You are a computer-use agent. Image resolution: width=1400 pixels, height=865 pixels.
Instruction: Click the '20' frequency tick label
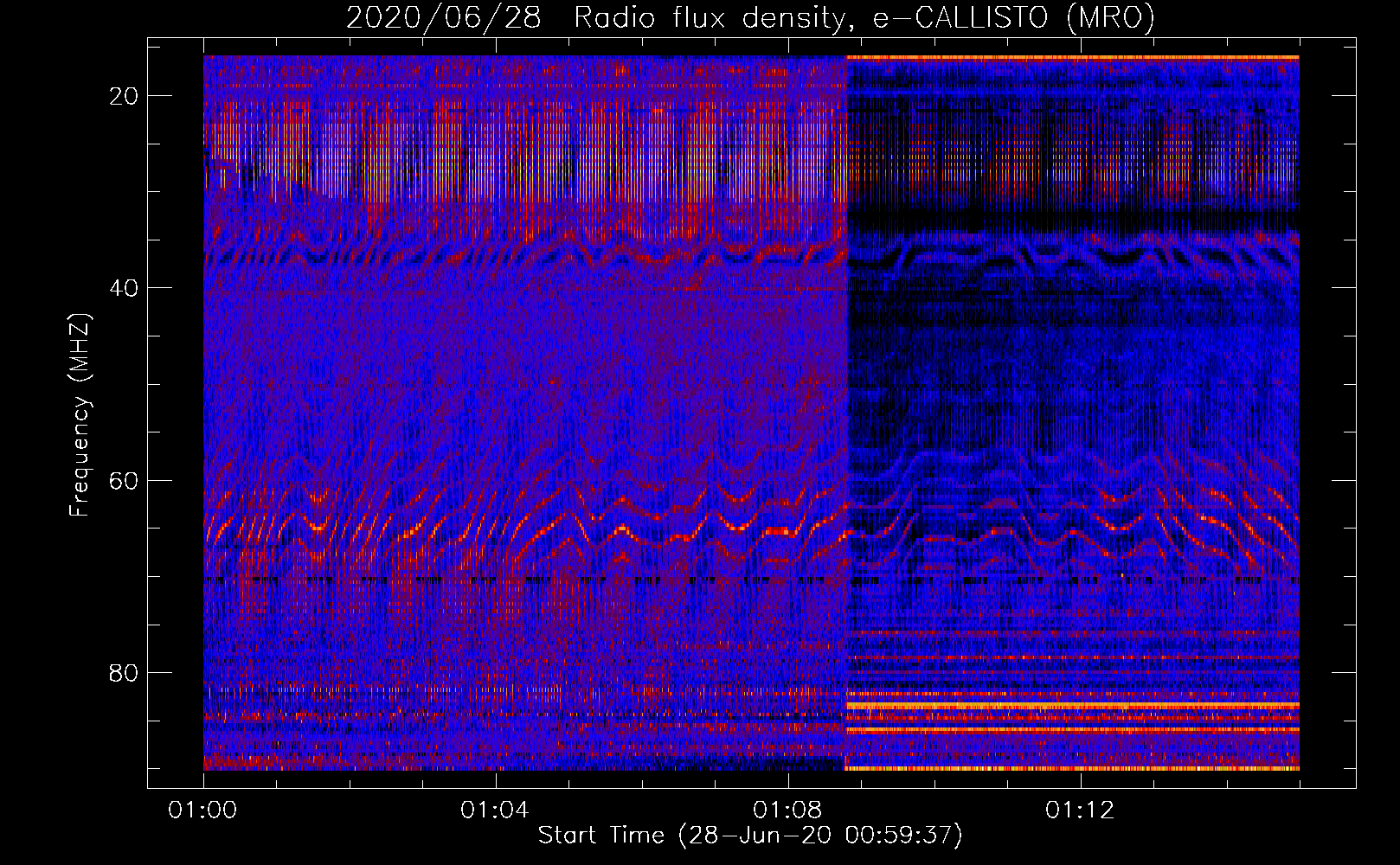pos(125,96)
